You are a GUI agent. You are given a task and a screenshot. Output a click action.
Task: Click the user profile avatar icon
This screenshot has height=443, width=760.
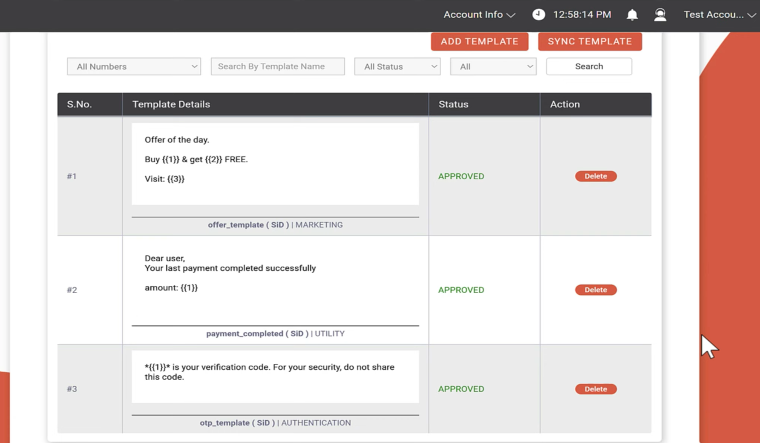point(660,15)
